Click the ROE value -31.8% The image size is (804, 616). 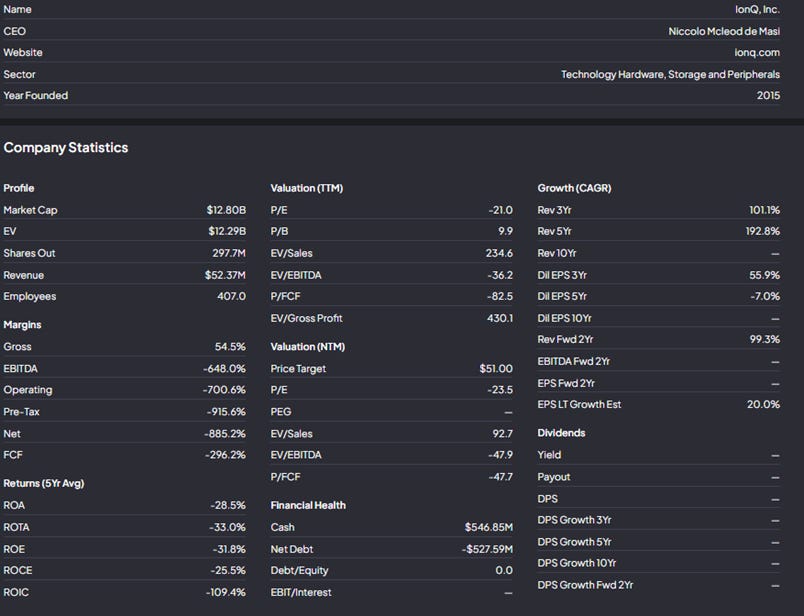(229, 549)
